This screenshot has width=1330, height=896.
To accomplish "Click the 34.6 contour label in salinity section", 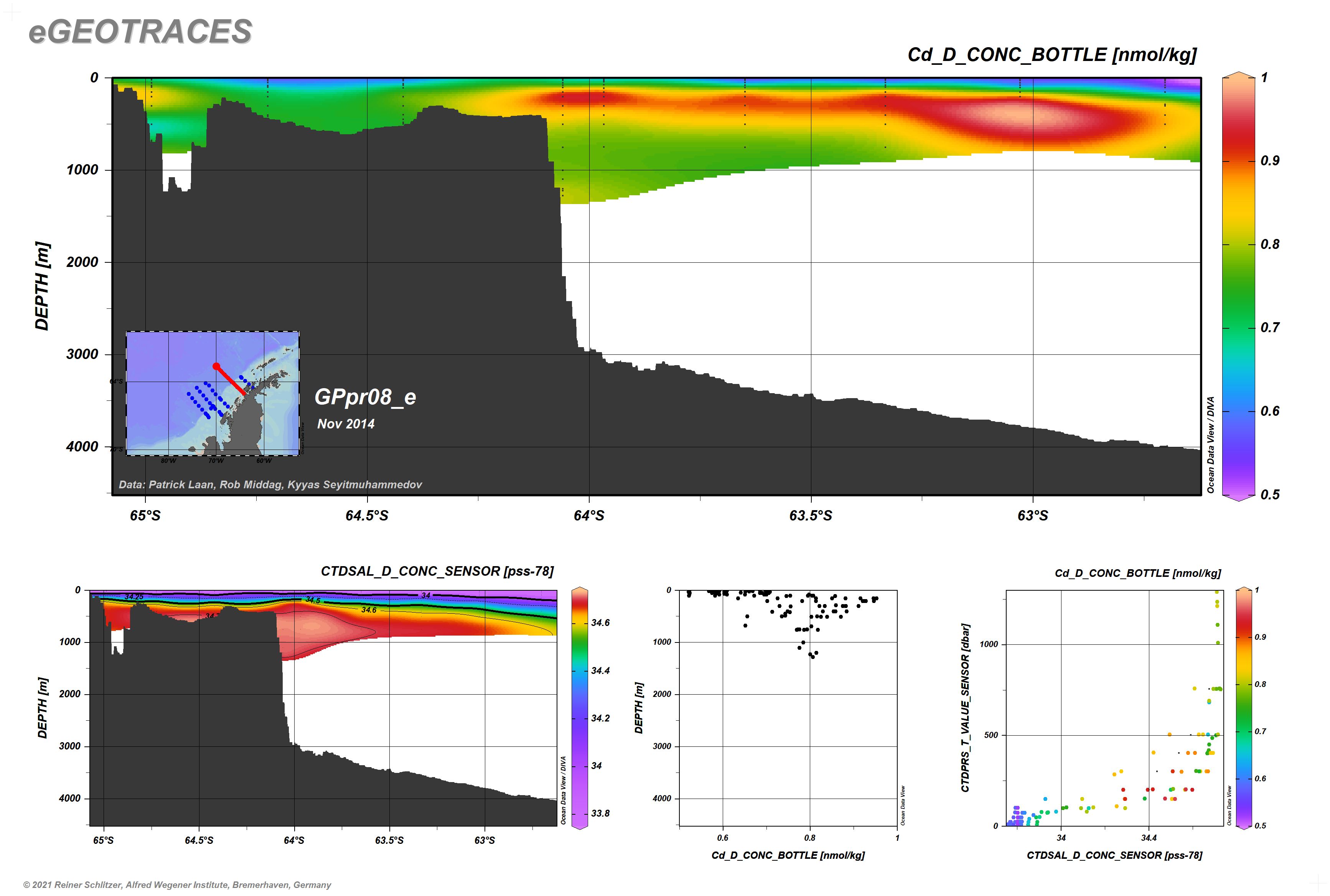I will 369,610.
